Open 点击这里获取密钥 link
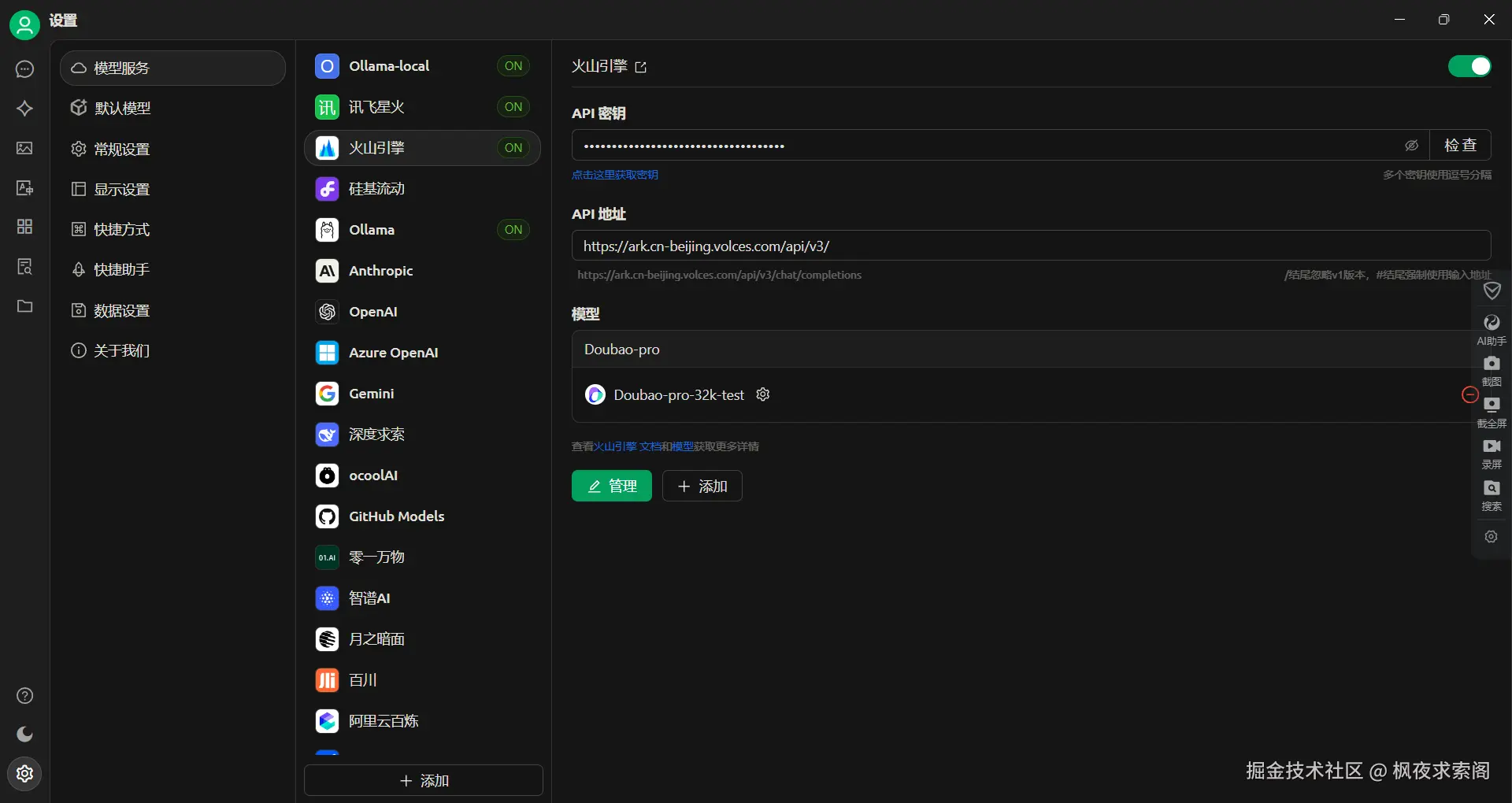The image size is (1512, 803). [615, 175]
